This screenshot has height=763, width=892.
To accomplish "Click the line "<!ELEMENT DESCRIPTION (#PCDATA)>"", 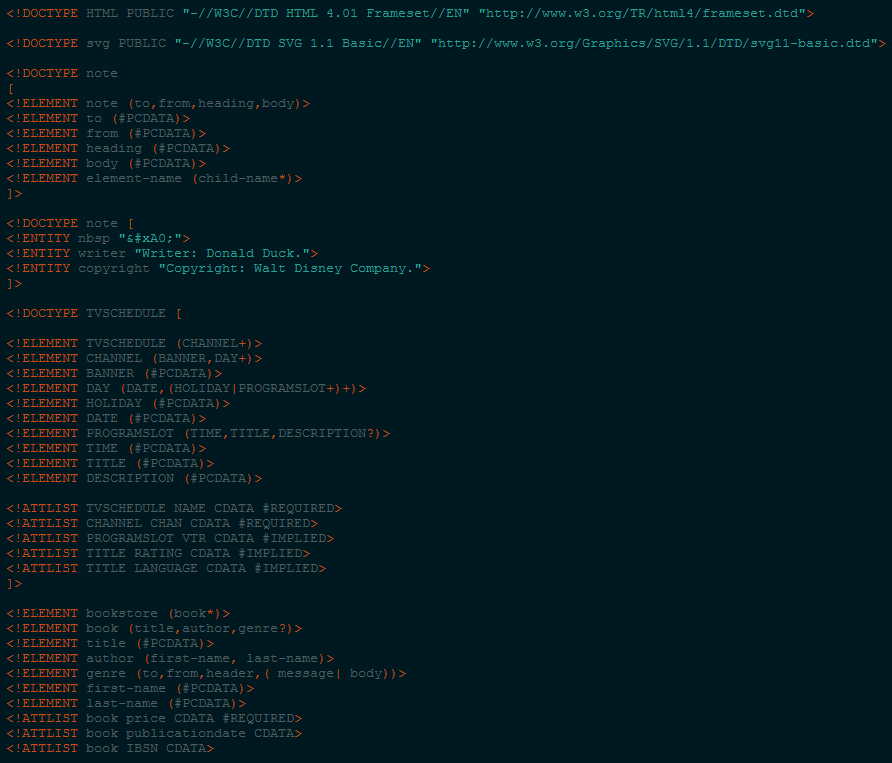I will pos(134,479).
